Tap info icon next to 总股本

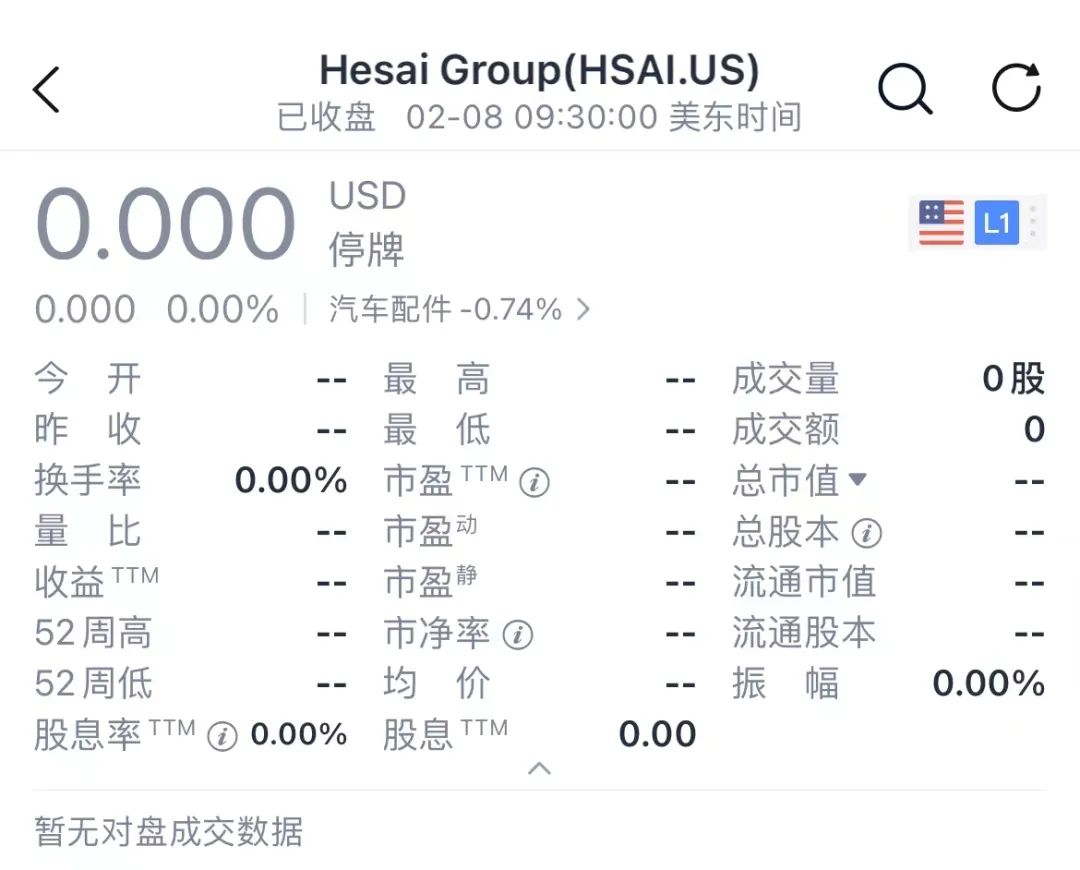coord(866,533)
